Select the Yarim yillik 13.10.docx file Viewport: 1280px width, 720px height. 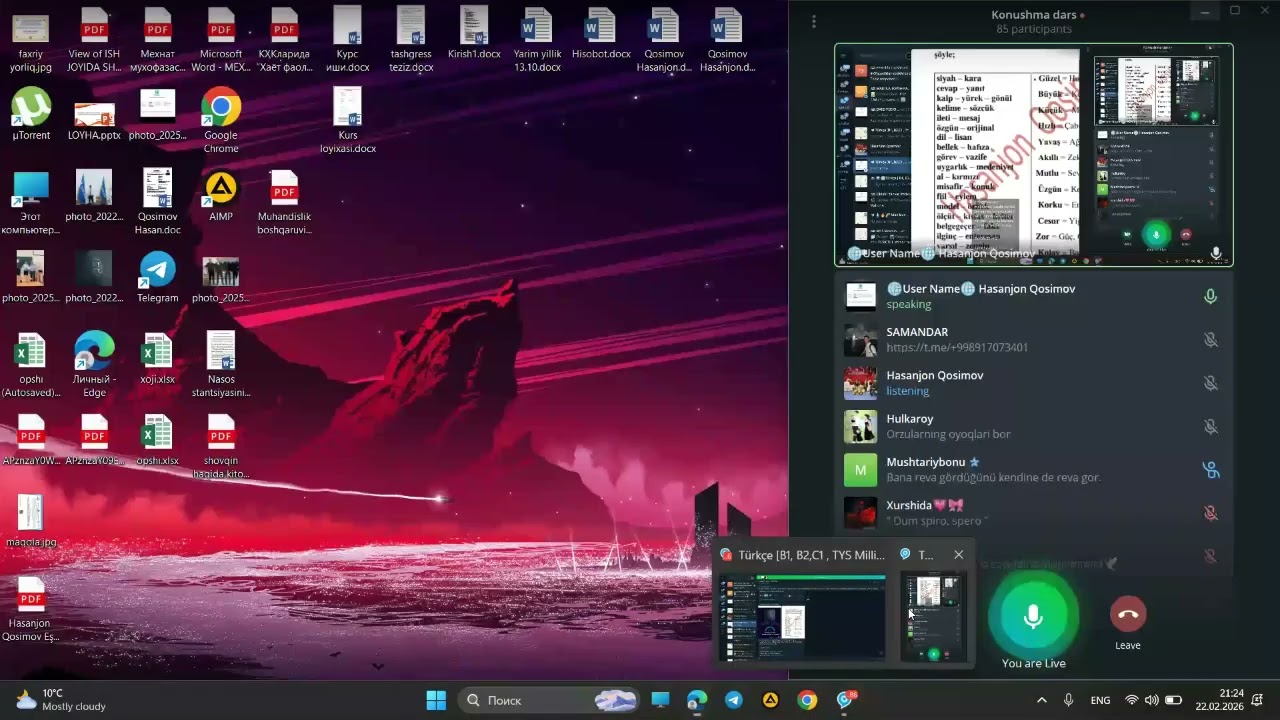pyautogui.click(x=538, y=40)
